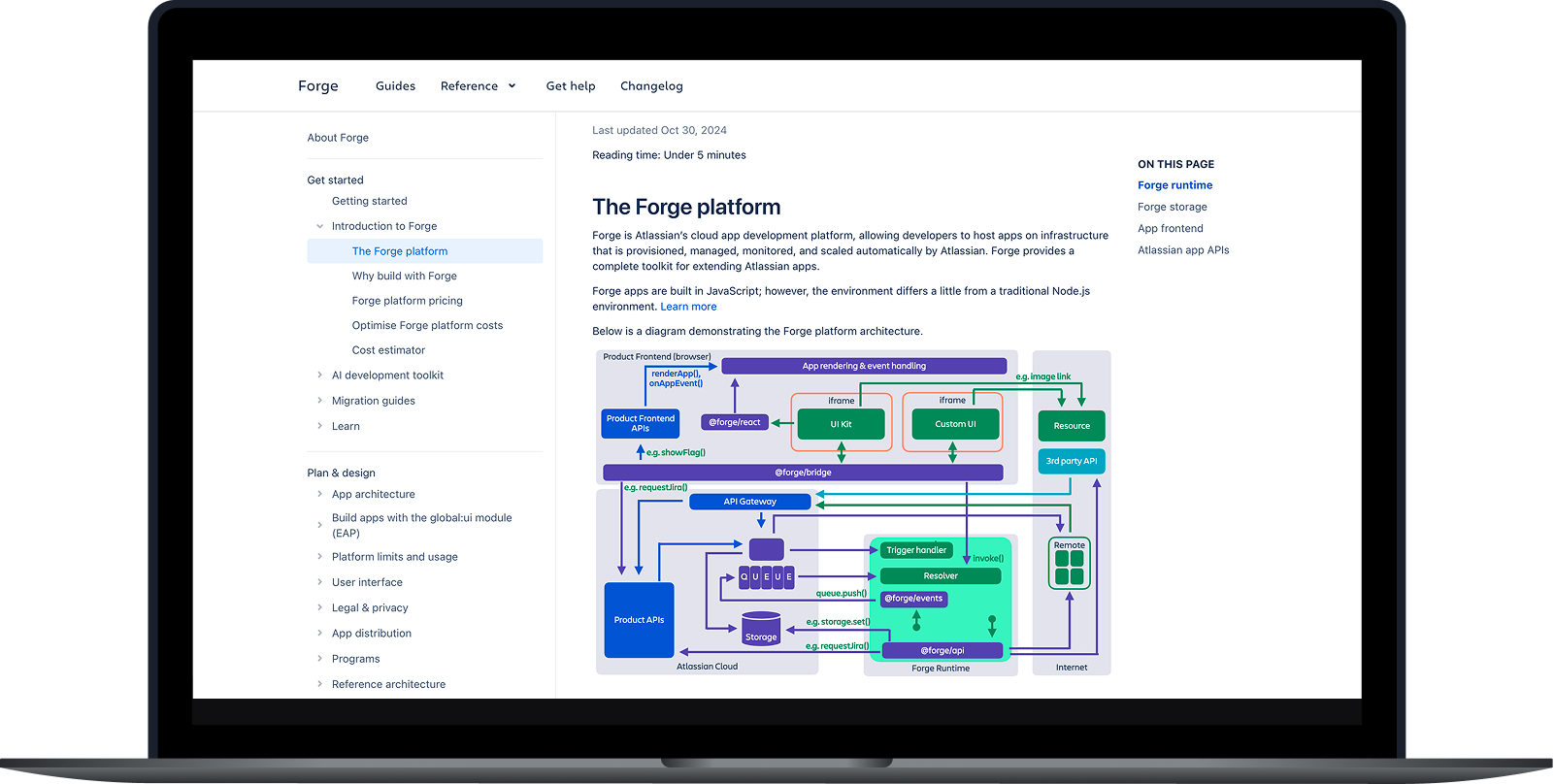Click the Resolver diagram box
The image size is (1554, 784).
tap(941, 576)
